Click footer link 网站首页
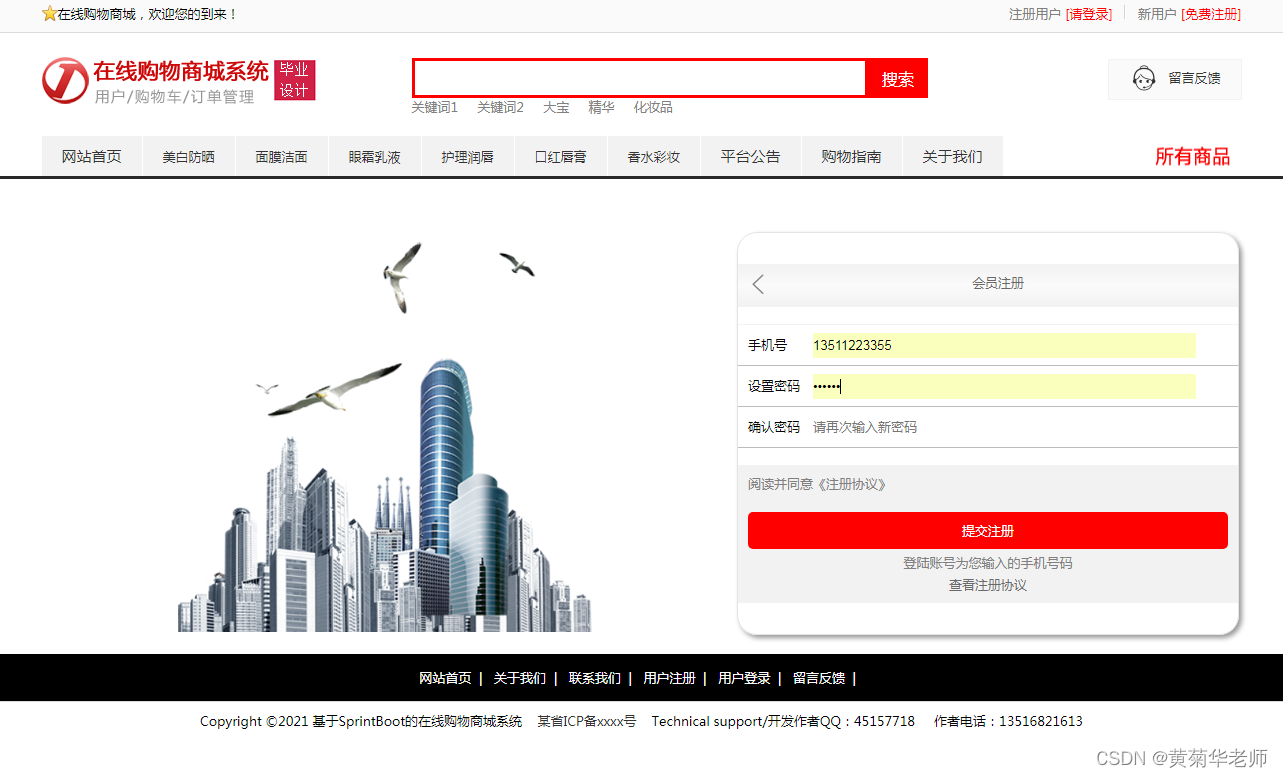Viewport: 1283px width, 778px height. pos(445,678)
